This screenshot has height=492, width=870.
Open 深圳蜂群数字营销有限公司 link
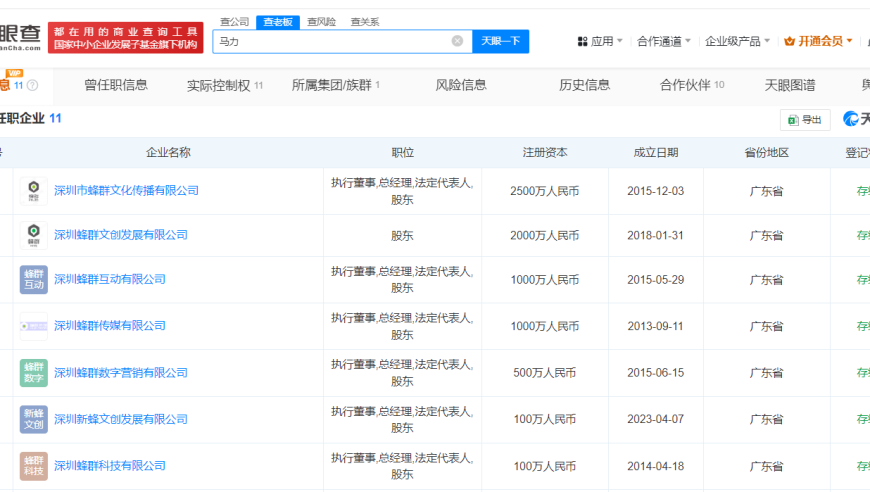tap(120, 373)
